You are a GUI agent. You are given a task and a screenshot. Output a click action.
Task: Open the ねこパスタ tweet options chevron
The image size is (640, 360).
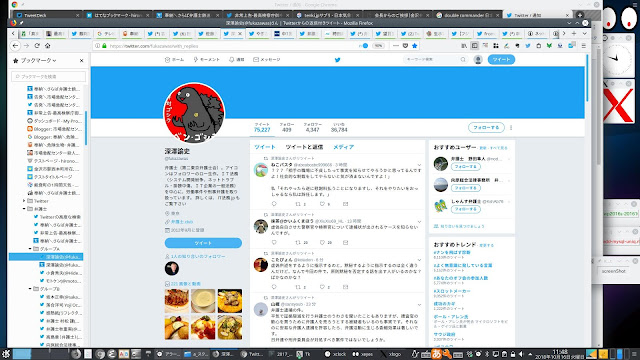point(419,165)
